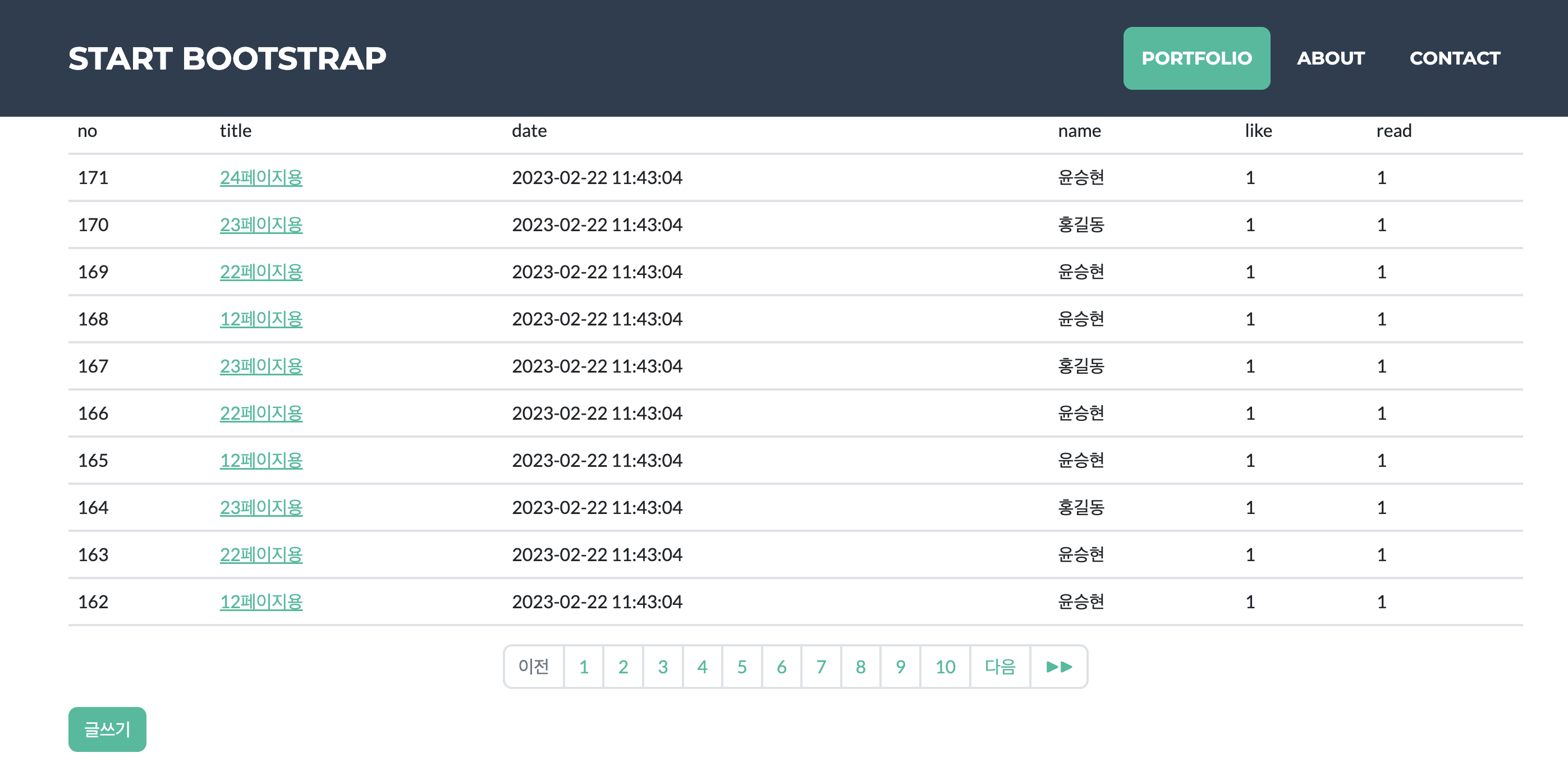Select page 3 in pagination
The width and height of the screenshot is (1568, 771).
point(663,666)
